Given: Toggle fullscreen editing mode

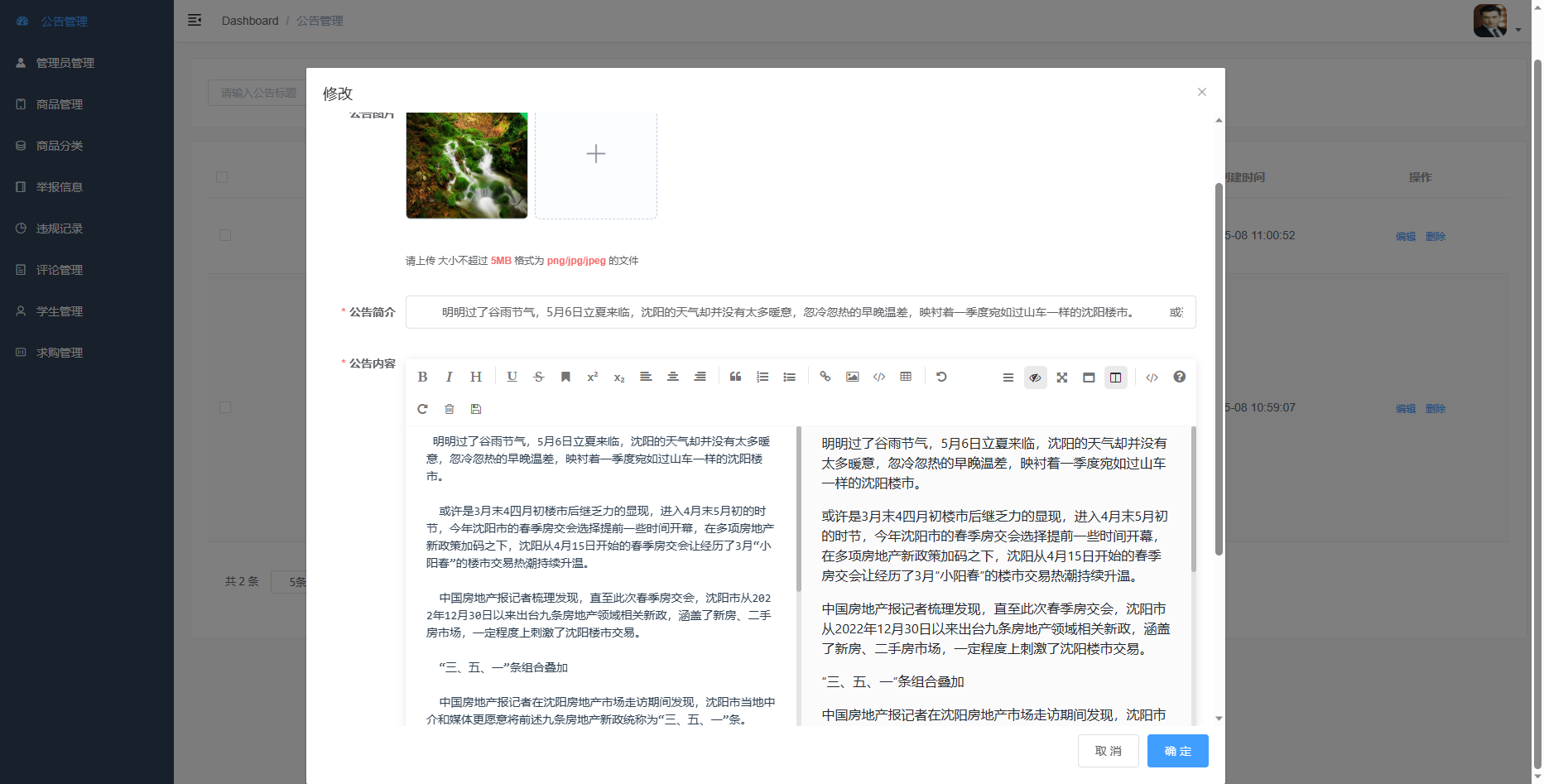Looking at the screenshot, I should click(x=1062, y=377).
